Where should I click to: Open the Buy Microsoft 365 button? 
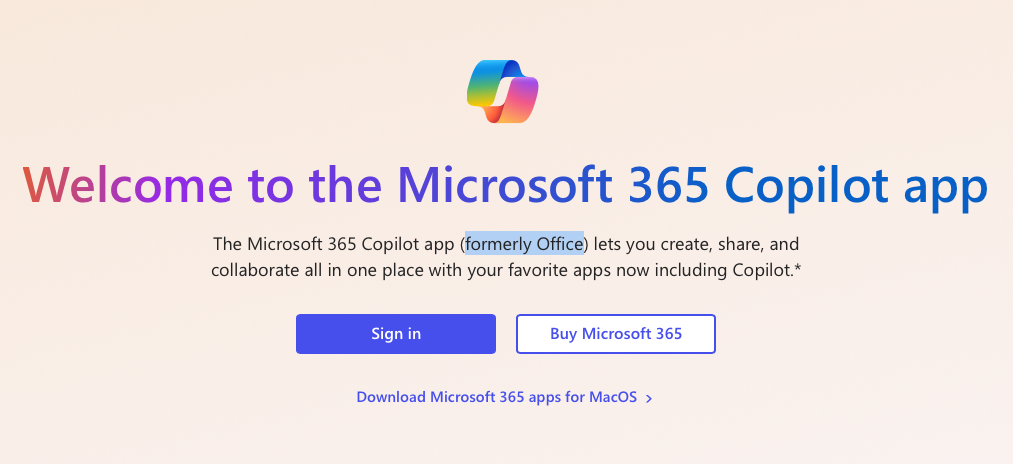pos(616,334)
